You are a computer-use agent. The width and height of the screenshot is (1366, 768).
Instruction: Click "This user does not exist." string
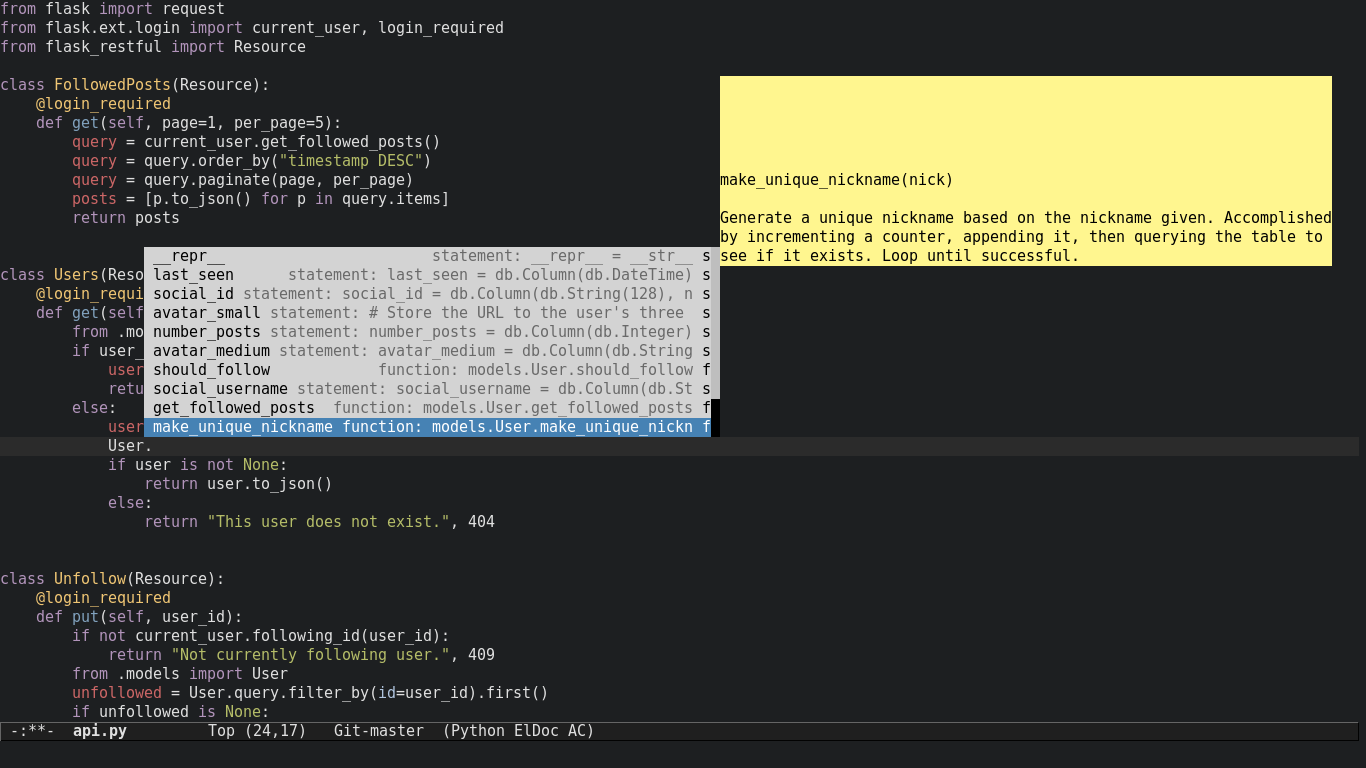point(328,522)
